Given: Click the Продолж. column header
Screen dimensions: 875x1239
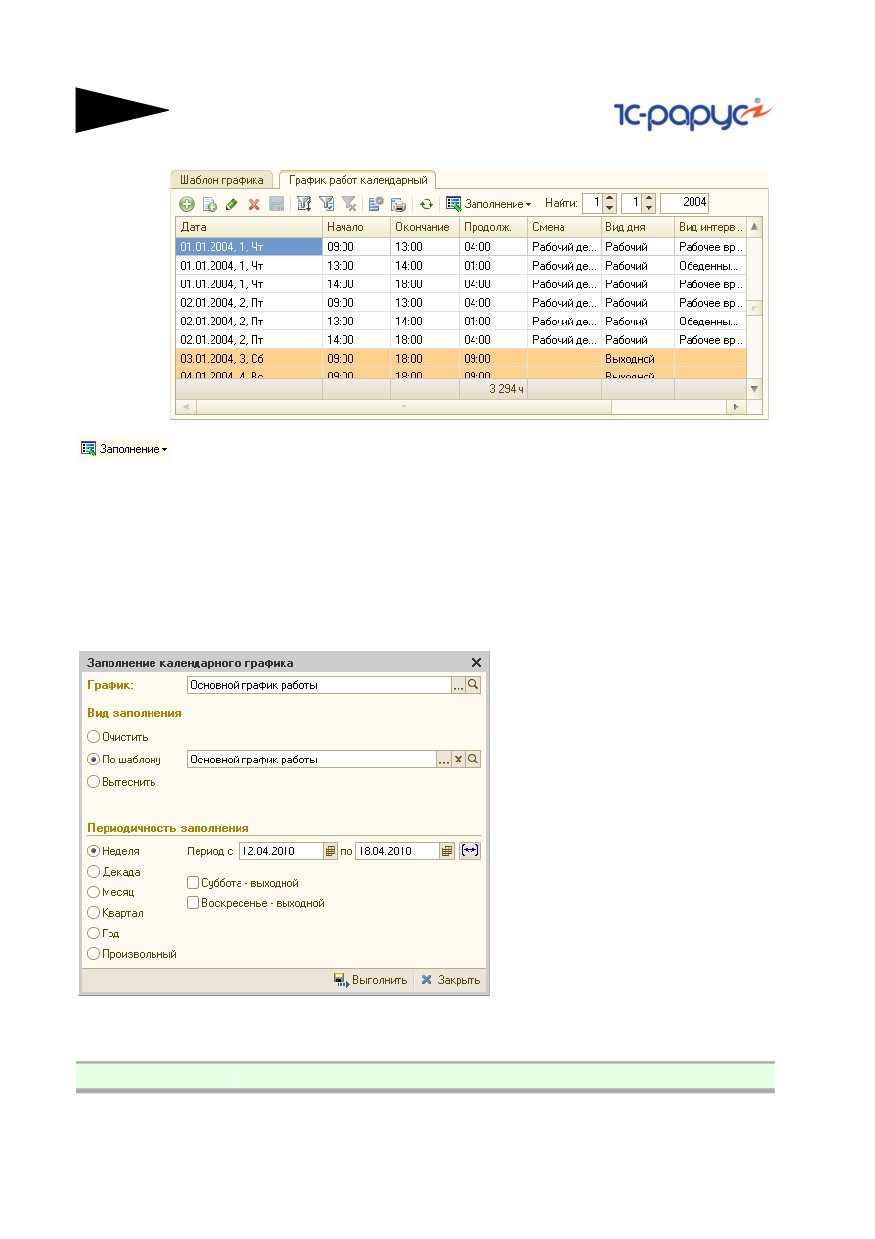Looking at the screenshot, I should [494, 227].
